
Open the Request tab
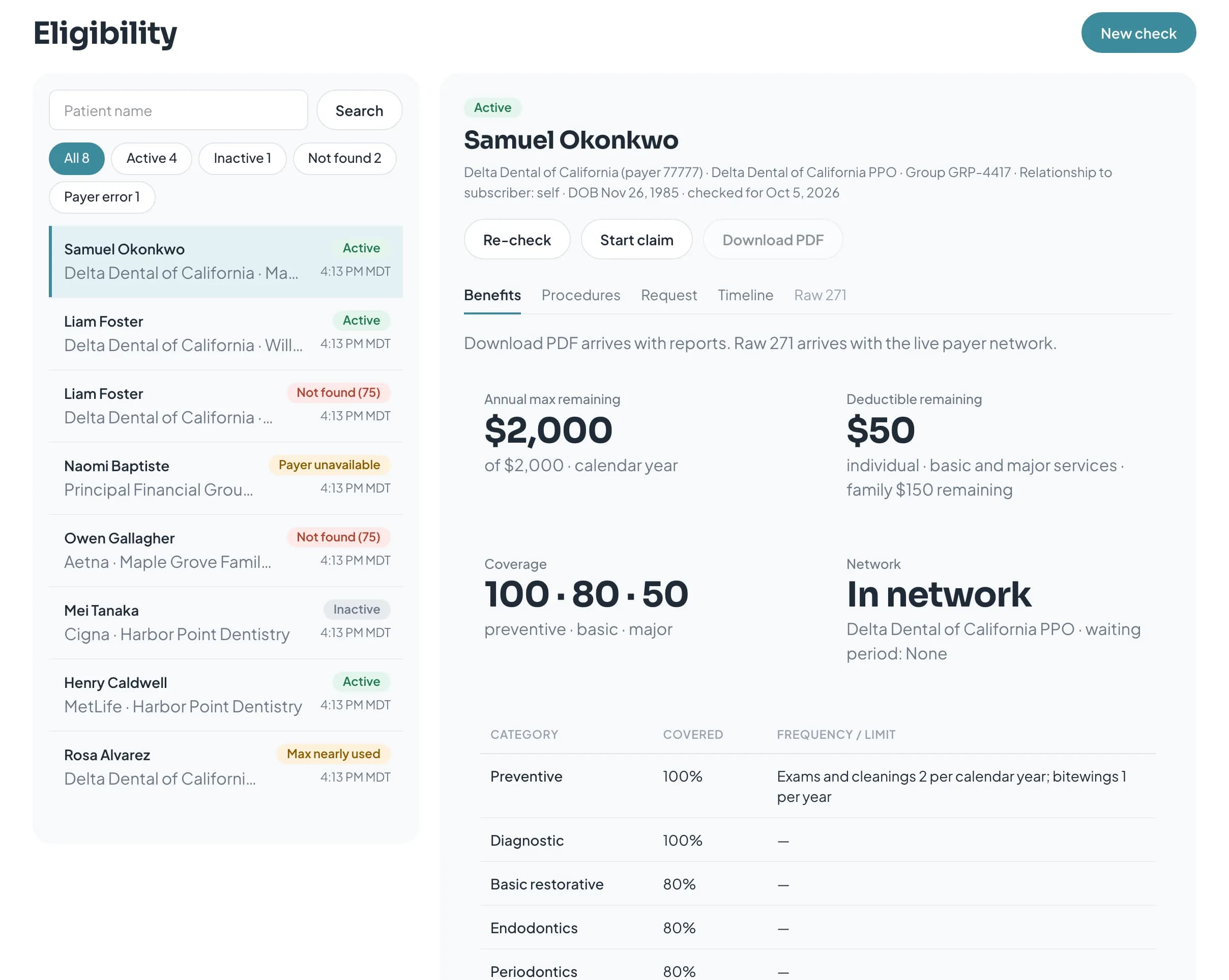tap(668, 295)
